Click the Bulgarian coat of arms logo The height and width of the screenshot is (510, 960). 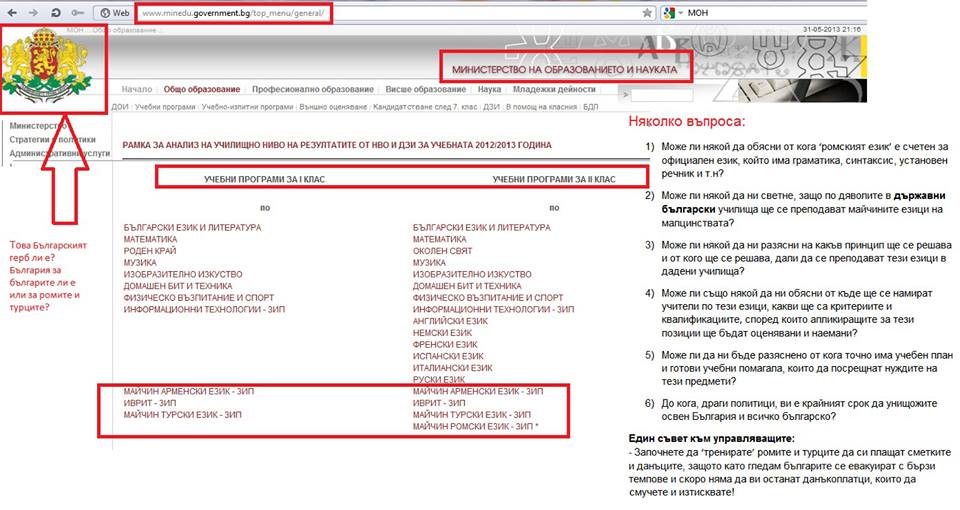tap(47, 66)
